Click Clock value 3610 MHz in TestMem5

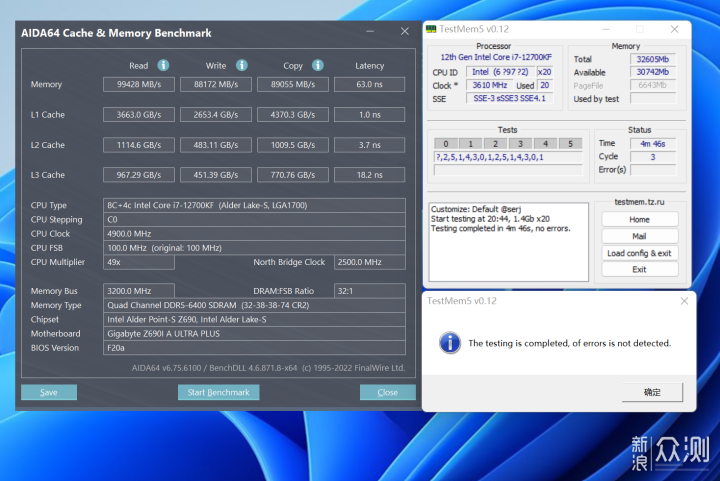point(489,85)
